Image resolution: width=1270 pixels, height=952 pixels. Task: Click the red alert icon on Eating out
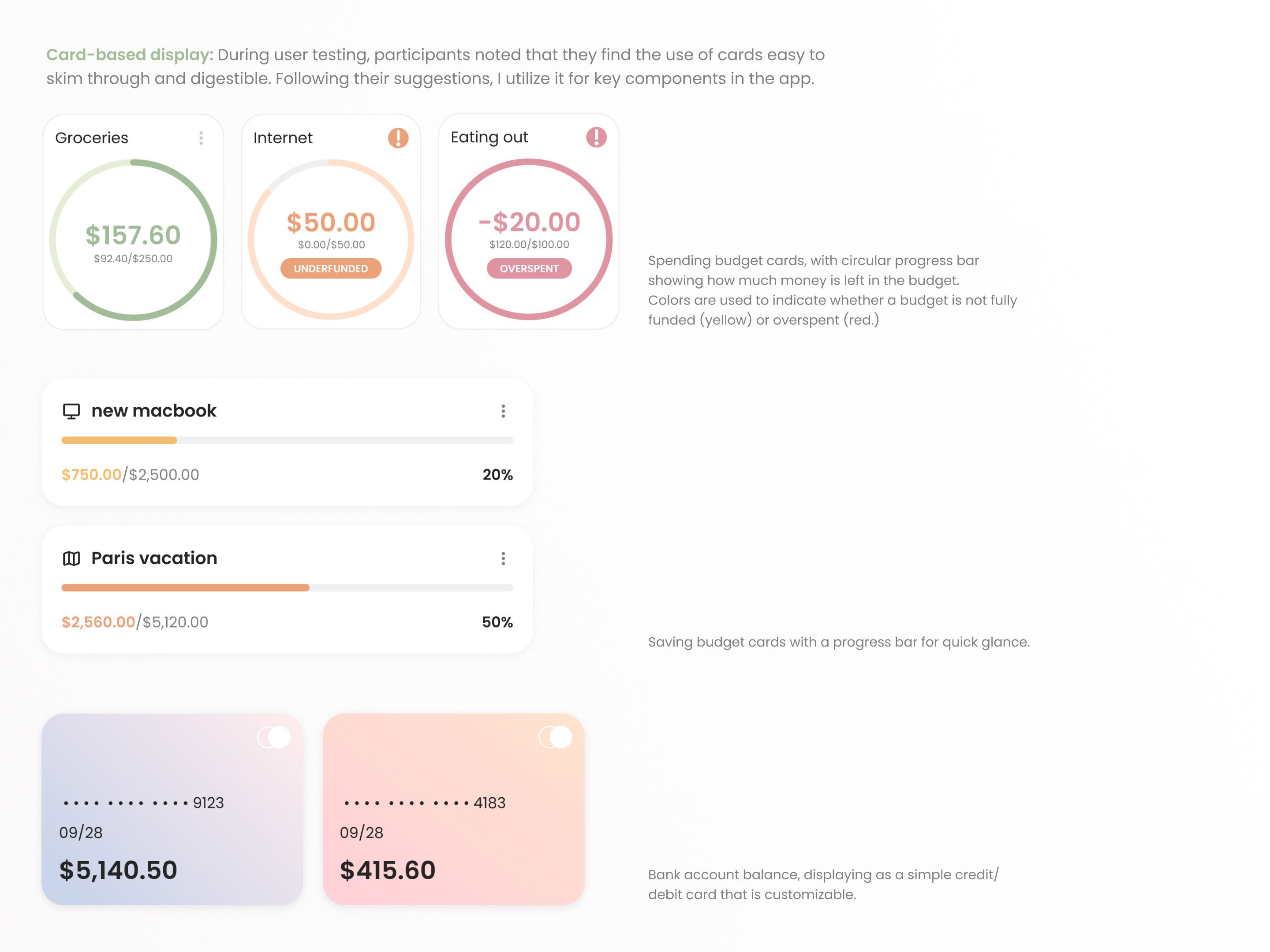pos(596,137)
